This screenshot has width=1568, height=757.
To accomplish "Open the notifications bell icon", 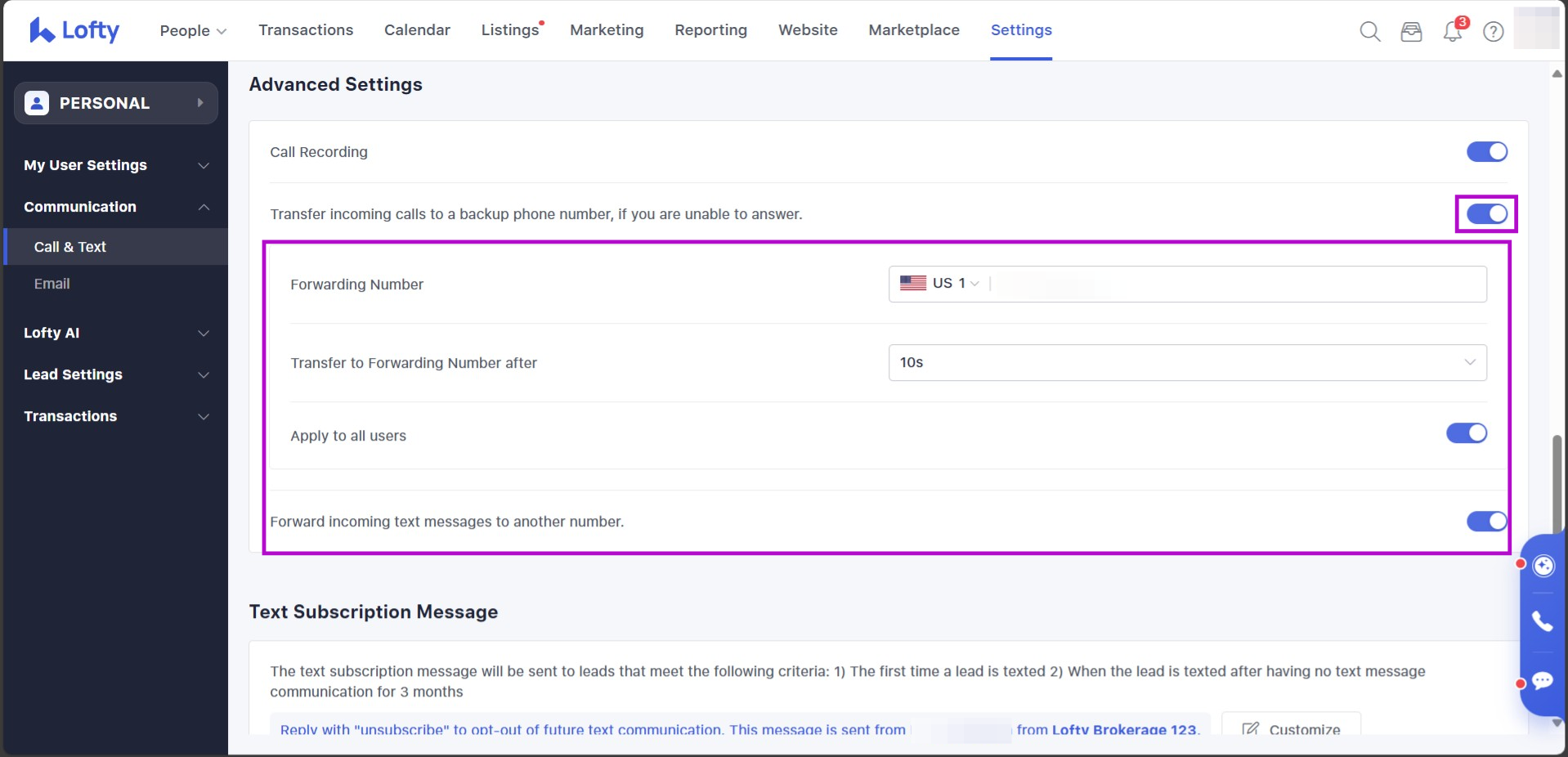I will (x=1453, y=32).
